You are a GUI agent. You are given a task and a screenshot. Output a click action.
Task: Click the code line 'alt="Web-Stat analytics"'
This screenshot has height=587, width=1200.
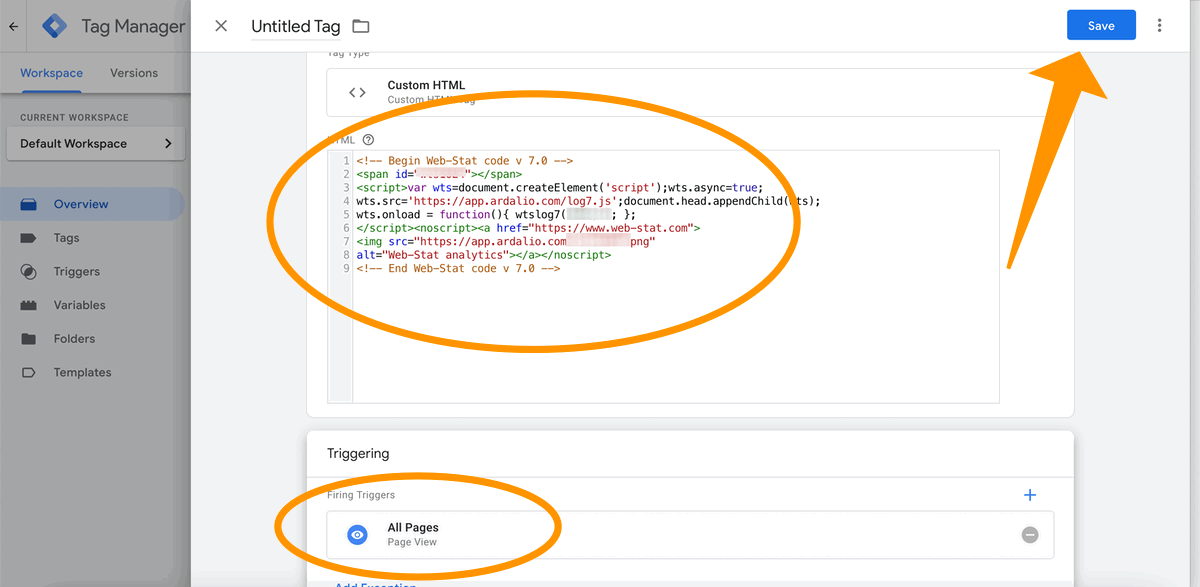pos(483,255)
